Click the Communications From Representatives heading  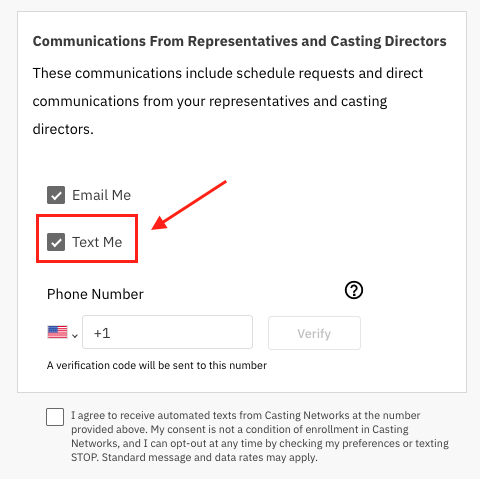click(x=239, y=41)
